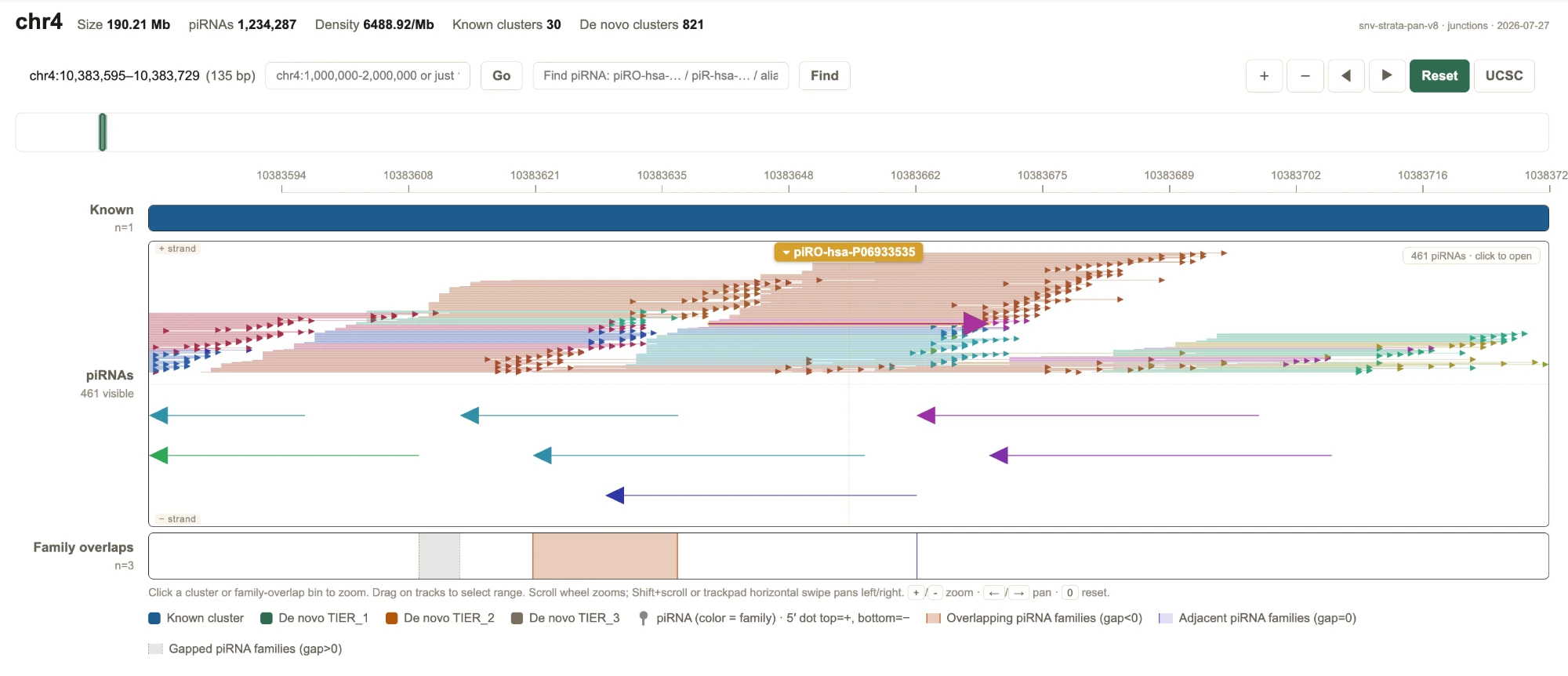The width and height of the screenshot is (1568, 676).
Task: Pan left with the left triangle button
Action: click(1346, 76)
